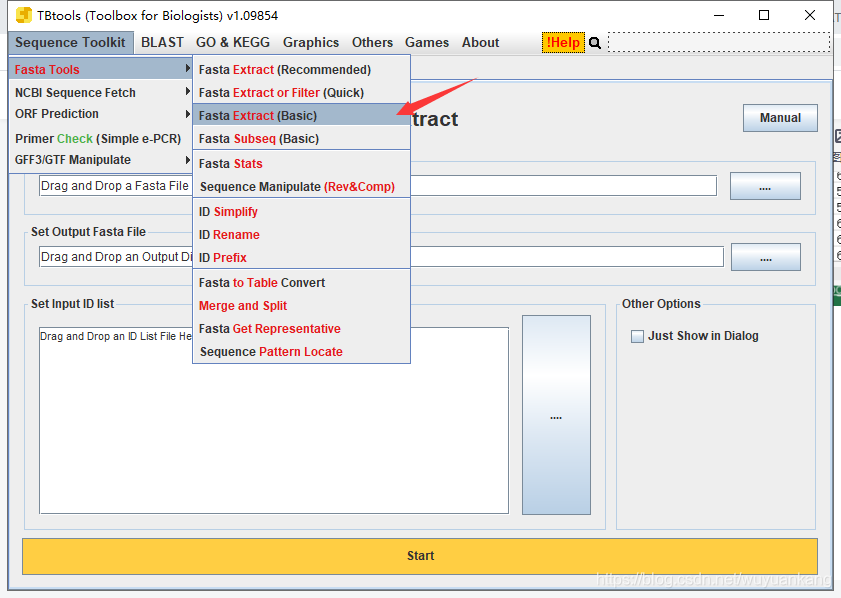Screen dimensions: 841x598
Task: Select ID Rename entry
Action: pos(301,235)
